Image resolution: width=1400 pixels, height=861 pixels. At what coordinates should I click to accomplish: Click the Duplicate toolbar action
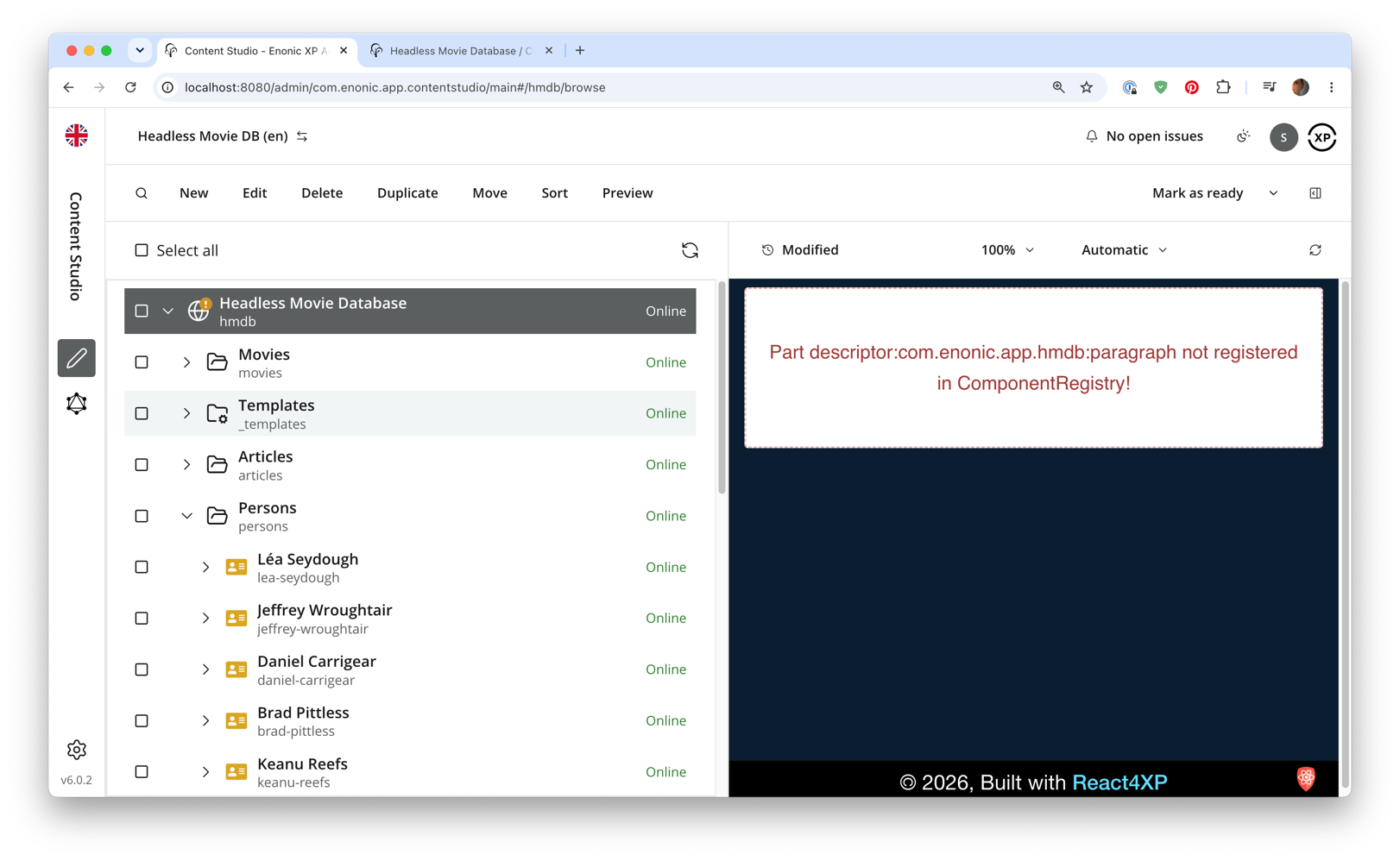(x=407, y=193)
